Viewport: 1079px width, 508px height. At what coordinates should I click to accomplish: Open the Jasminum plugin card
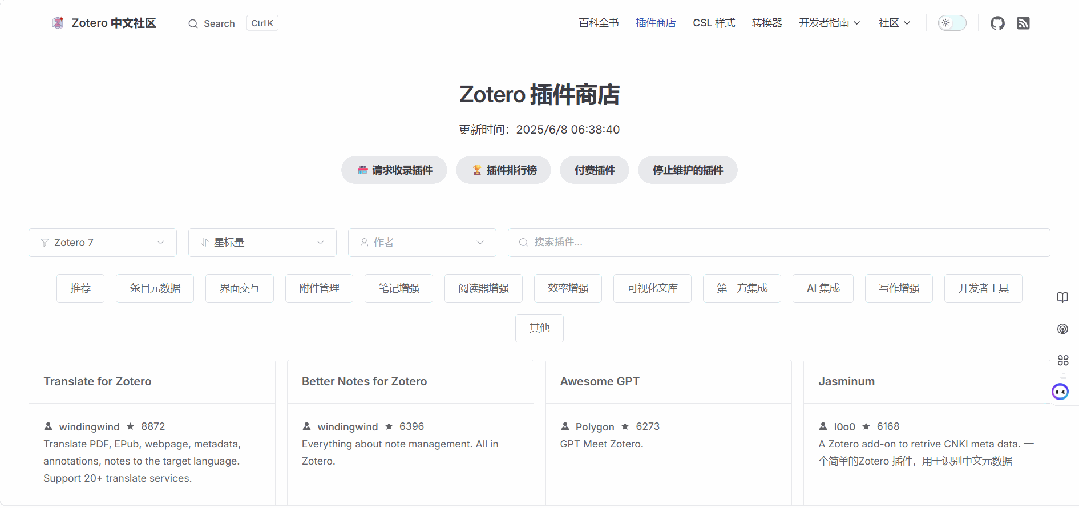point(926,433)
